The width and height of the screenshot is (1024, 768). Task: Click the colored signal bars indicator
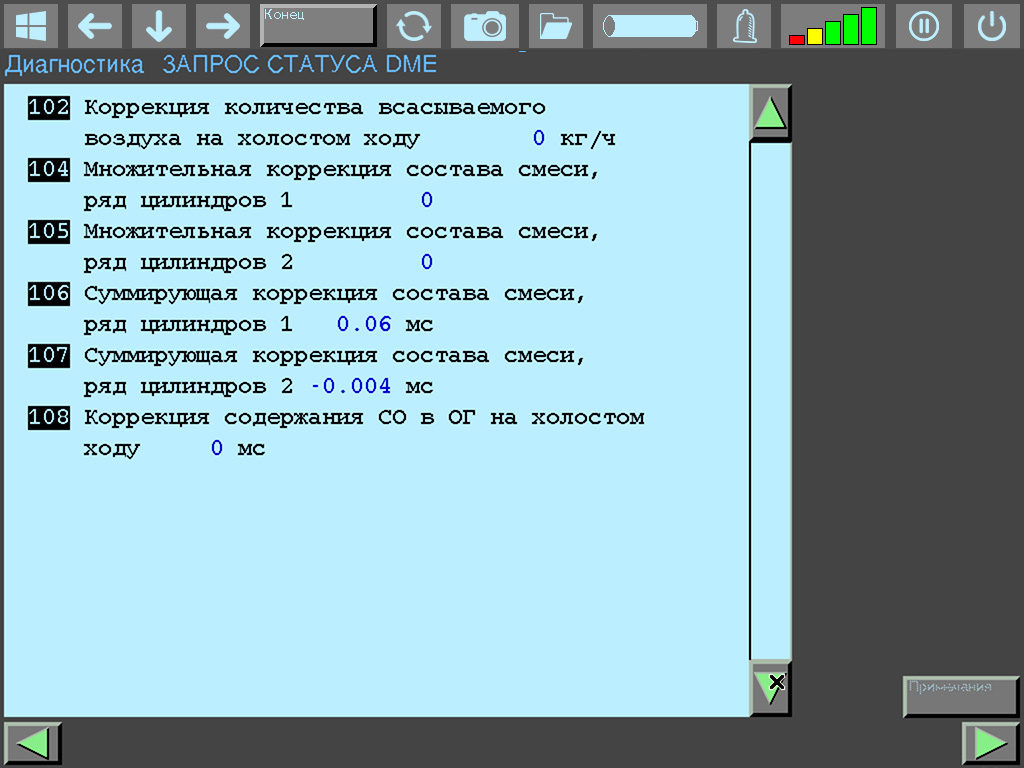click(x=832, y=26)
